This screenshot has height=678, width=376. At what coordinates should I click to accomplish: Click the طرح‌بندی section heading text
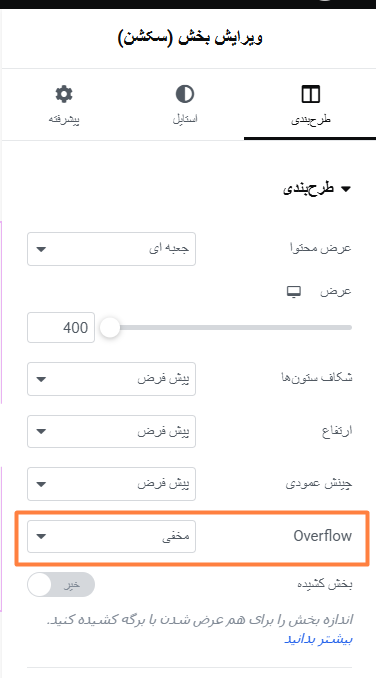pyautogui.click(x=309, y=189)
